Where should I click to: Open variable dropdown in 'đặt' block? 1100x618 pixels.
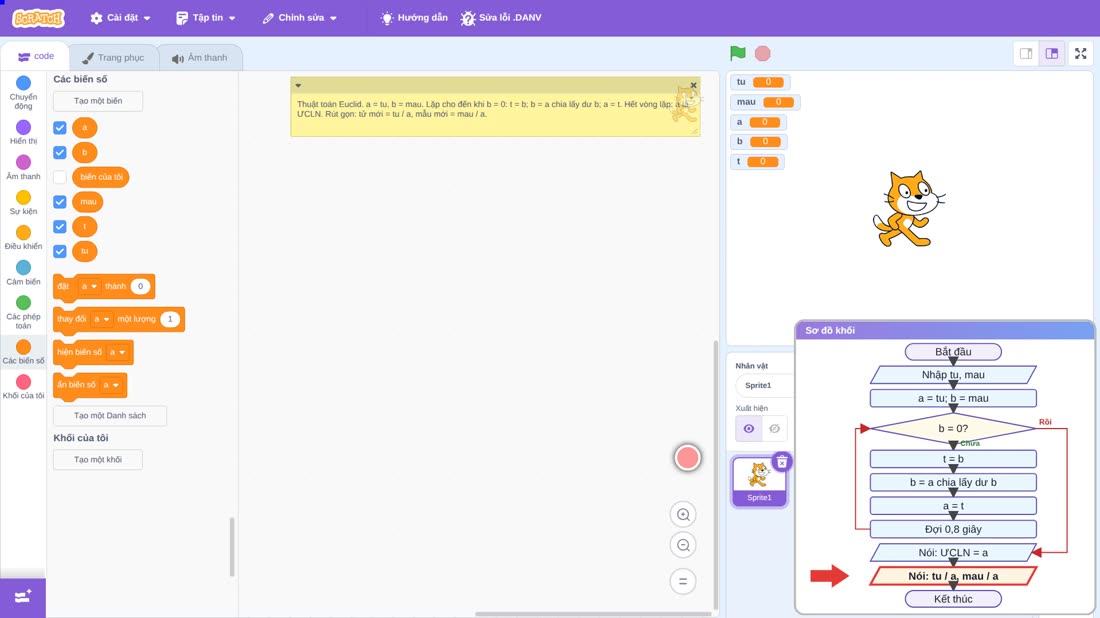tap(89, 286)
